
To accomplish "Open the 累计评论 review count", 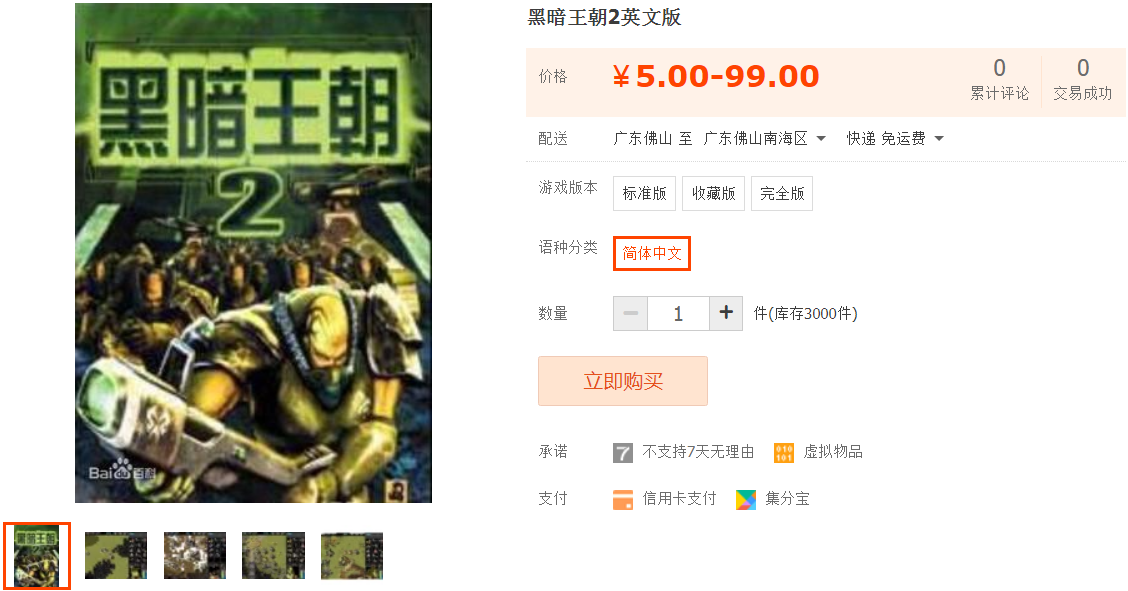I will (999, 79).
